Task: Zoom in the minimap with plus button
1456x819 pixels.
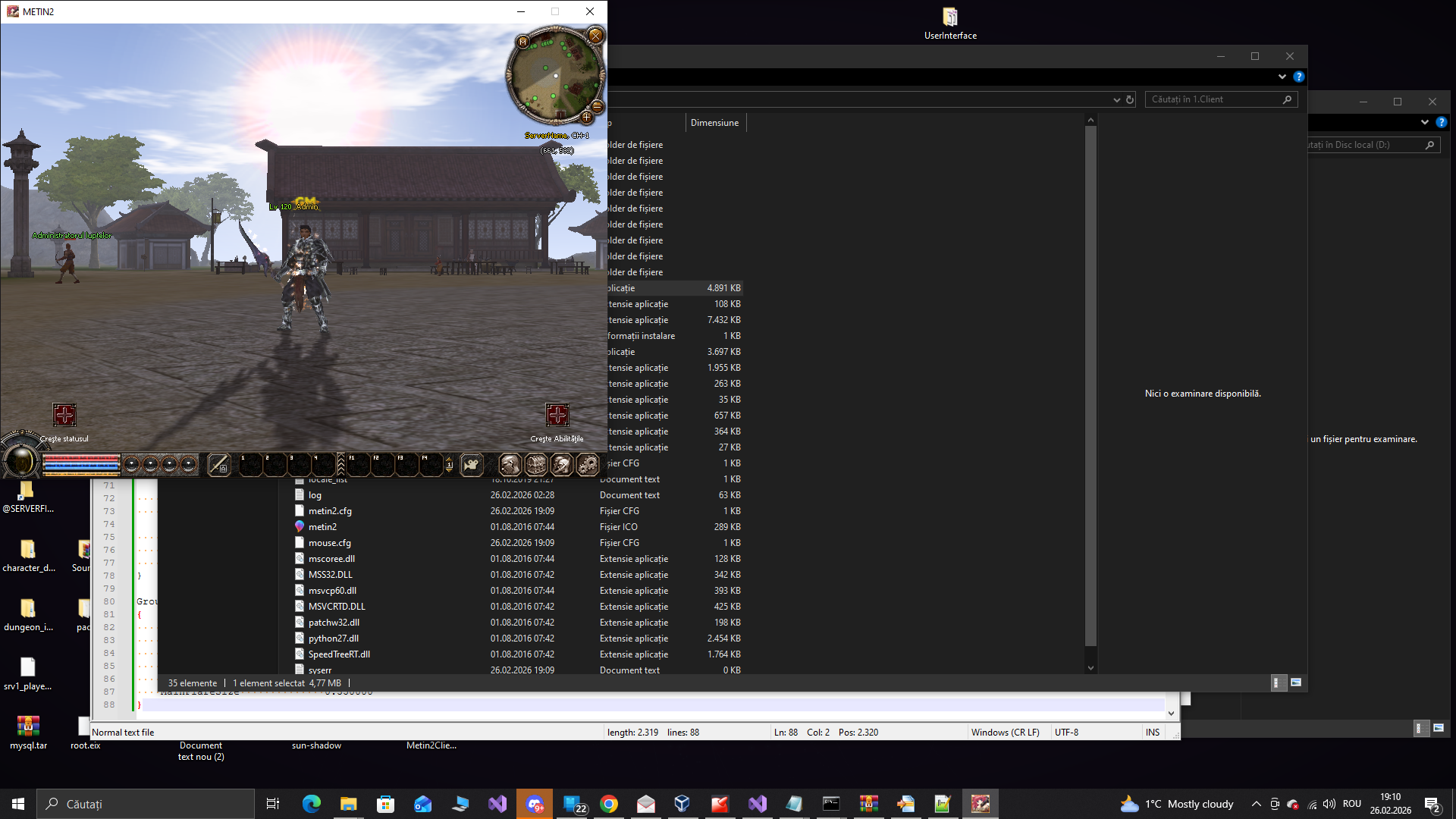Action: click(x=586, y=118)
